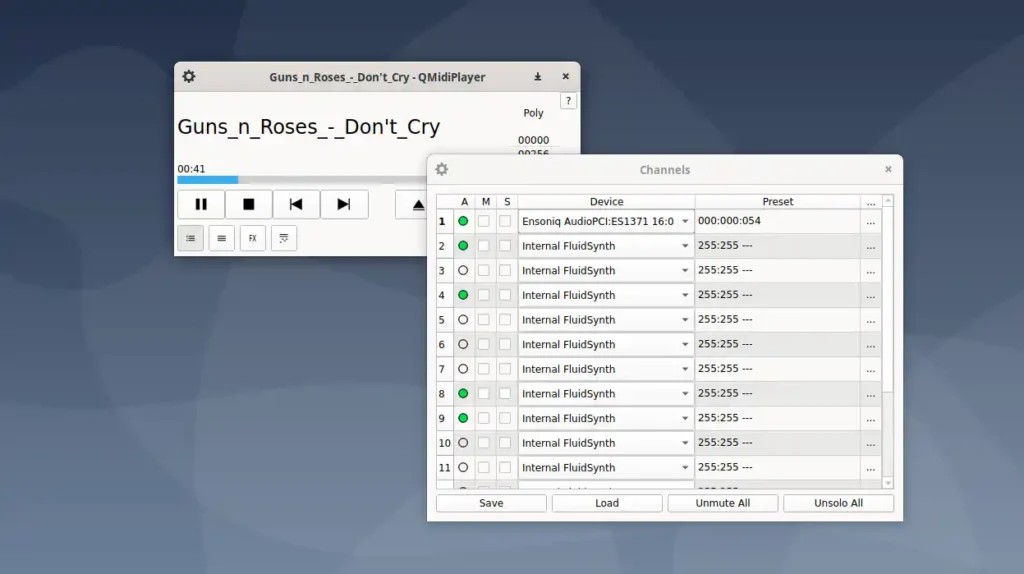Click activity indicator for channel 8
This screenshot has width=1024, height=574.
pyautogui.click(x=463, y=394)
